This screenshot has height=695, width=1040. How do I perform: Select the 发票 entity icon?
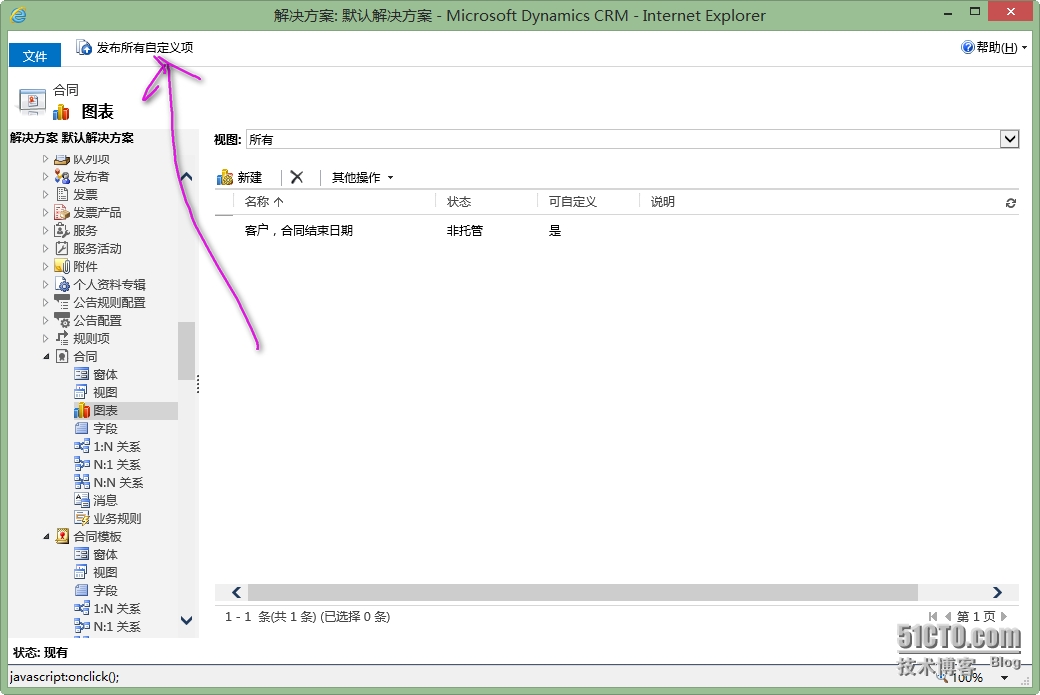pos(62,194)
